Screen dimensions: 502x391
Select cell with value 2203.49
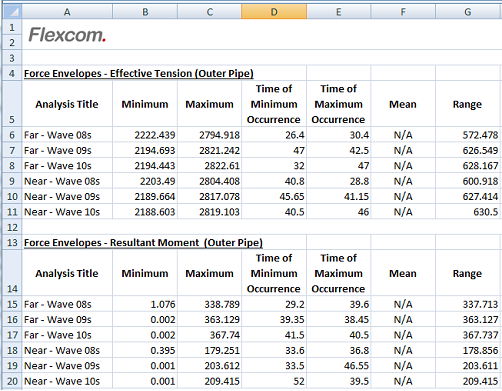[x=145, y=181]
